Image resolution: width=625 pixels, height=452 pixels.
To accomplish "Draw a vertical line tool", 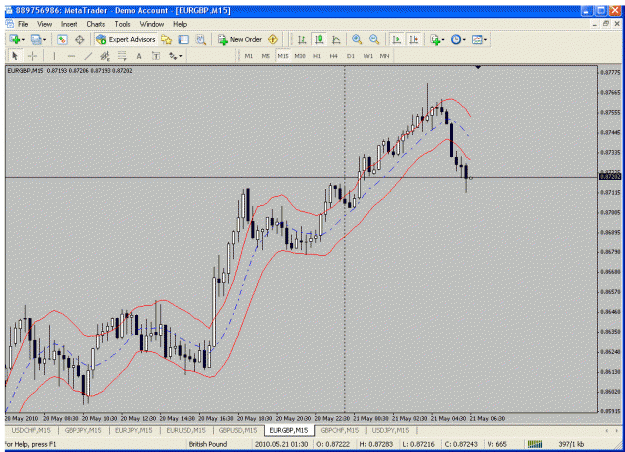I will [54, 56].
